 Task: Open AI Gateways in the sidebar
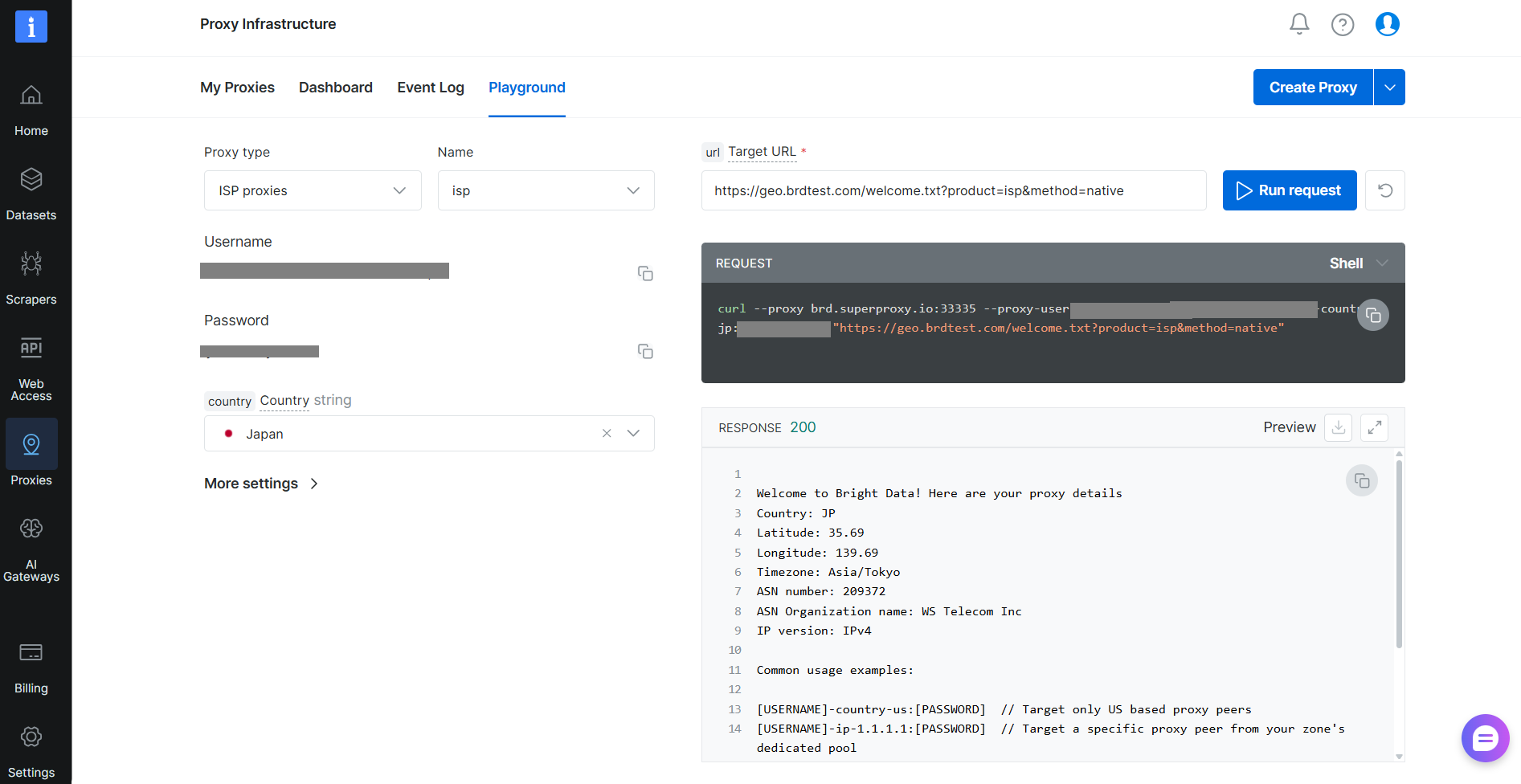click(x=31, y=550)
